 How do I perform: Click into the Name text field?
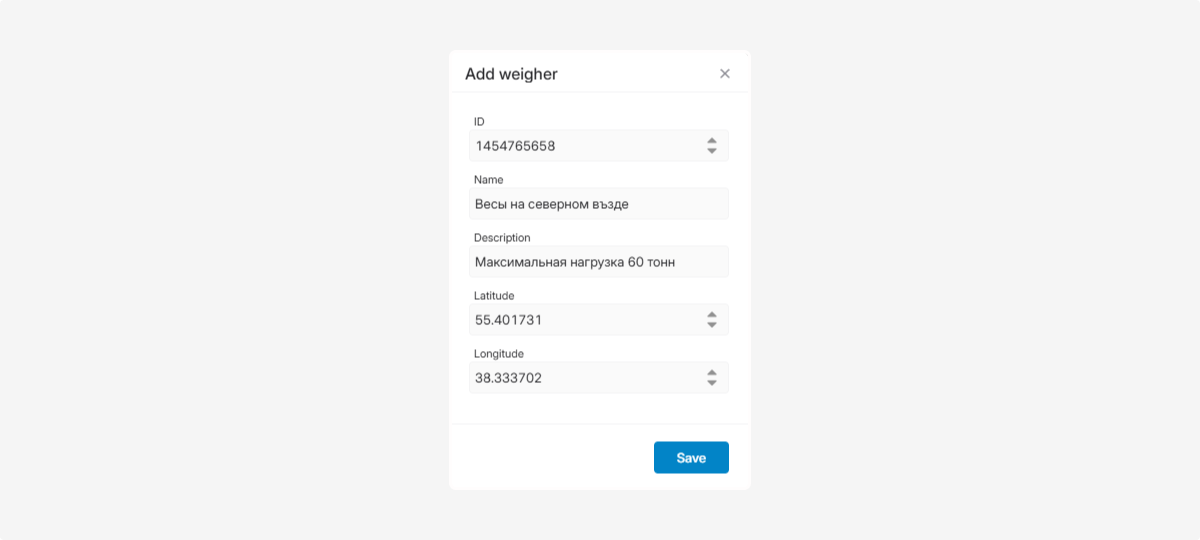(598, 204)
